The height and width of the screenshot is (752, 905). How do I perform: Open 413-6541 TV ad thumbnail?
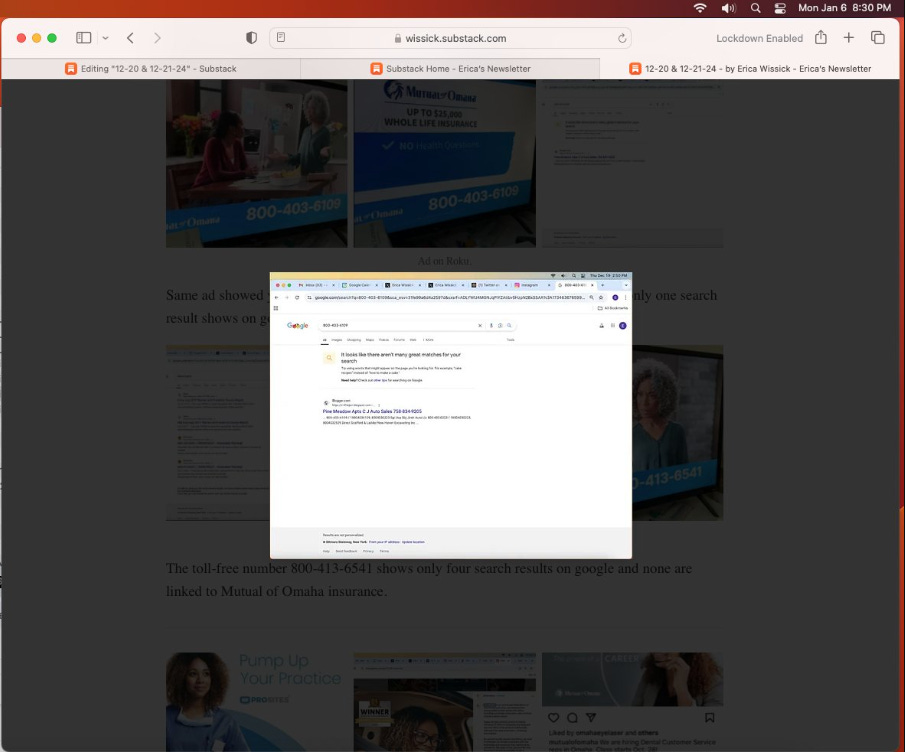coord(678,433)
